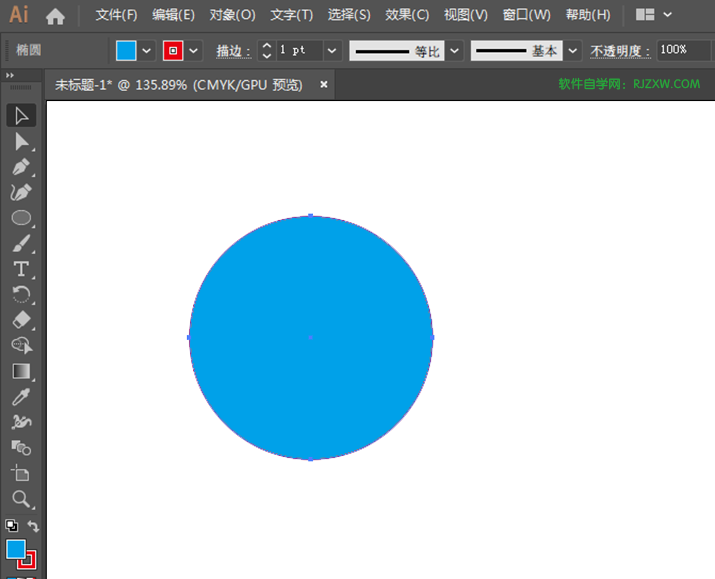
Task: Click the 不透明度 opacity panel link
Action: (x=620, y=51)
